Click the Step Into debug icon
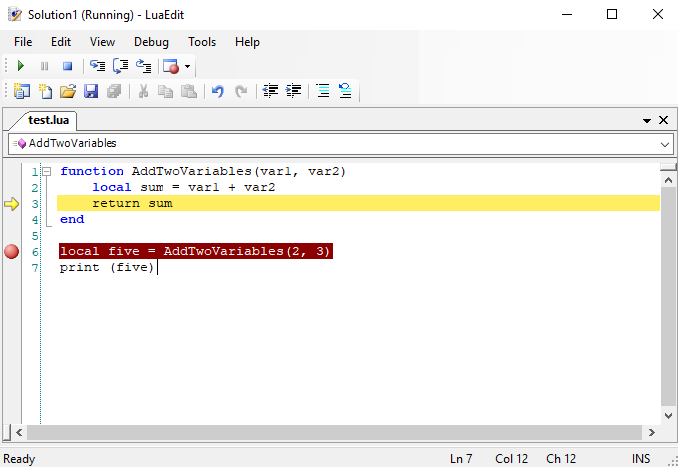The image size is (678, 467). 97,66
